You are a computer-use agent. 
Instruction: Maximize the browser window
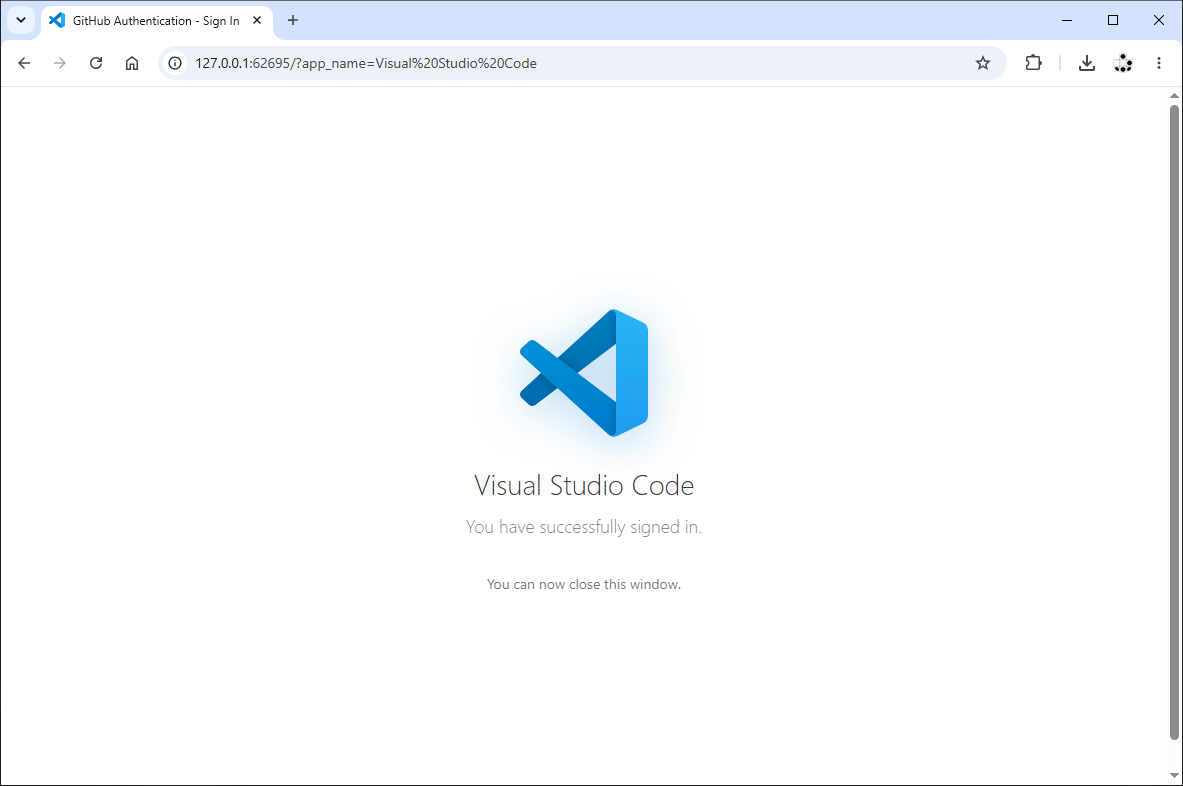pos(1113,20)
